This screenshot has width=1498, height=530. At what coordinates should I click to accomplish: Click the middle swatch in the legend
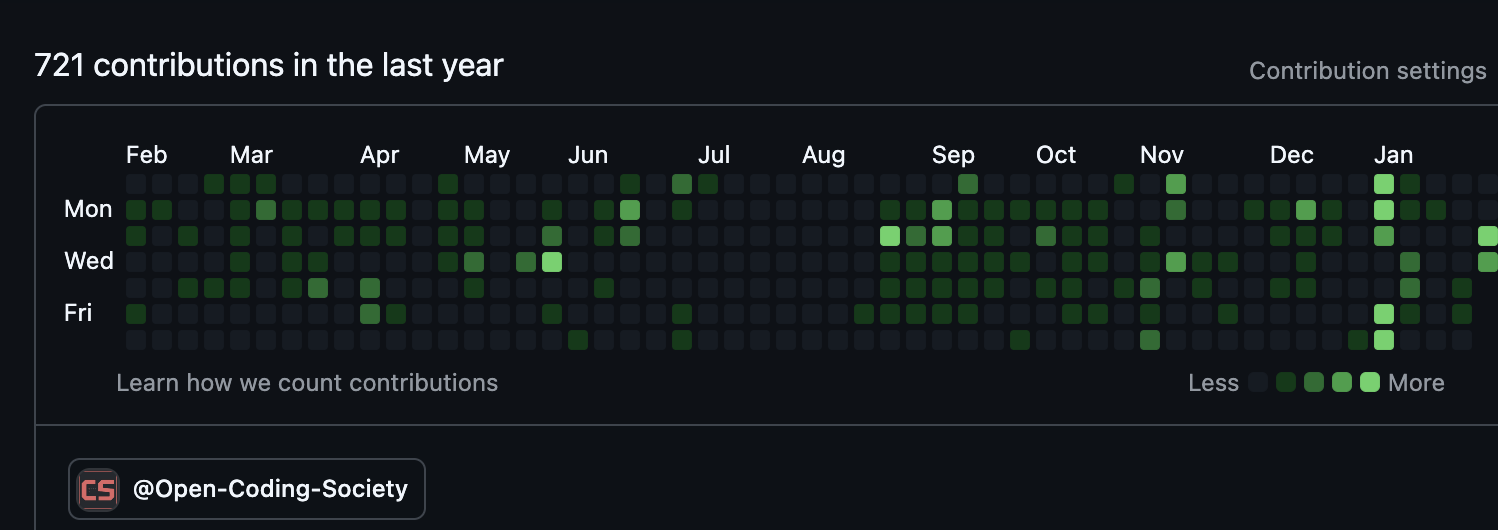[1314, 382]
